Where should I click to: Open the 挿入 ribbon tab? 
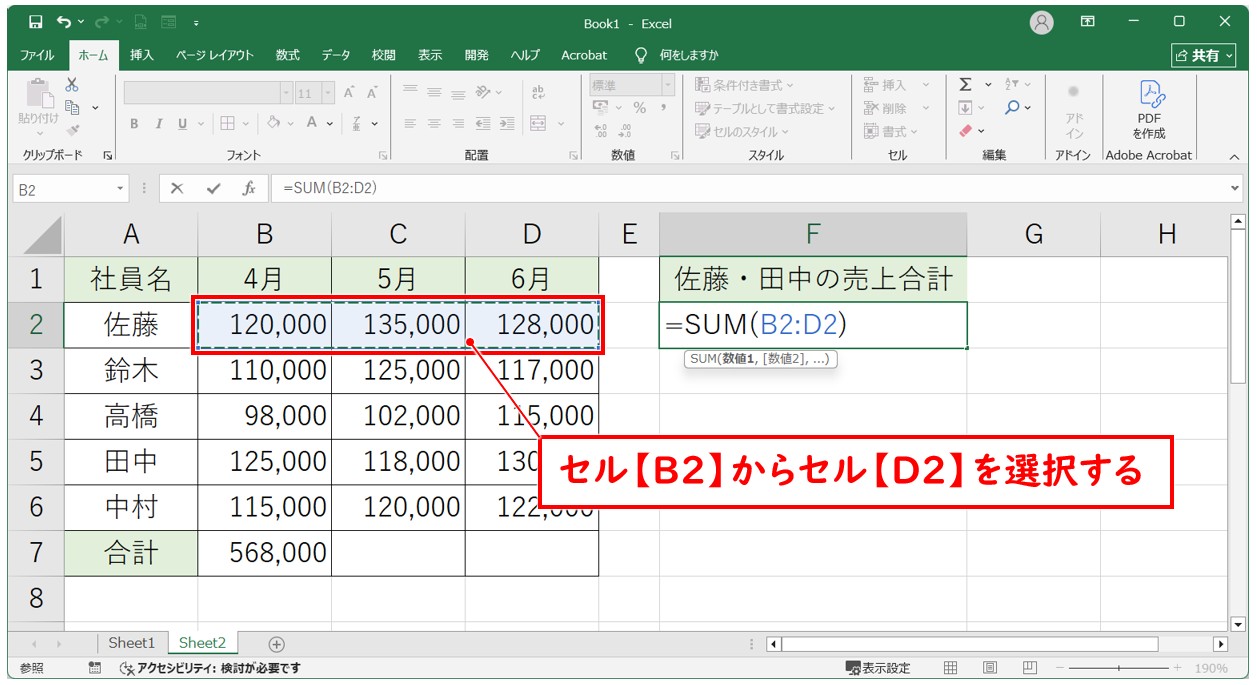click(x=142, y=55)
